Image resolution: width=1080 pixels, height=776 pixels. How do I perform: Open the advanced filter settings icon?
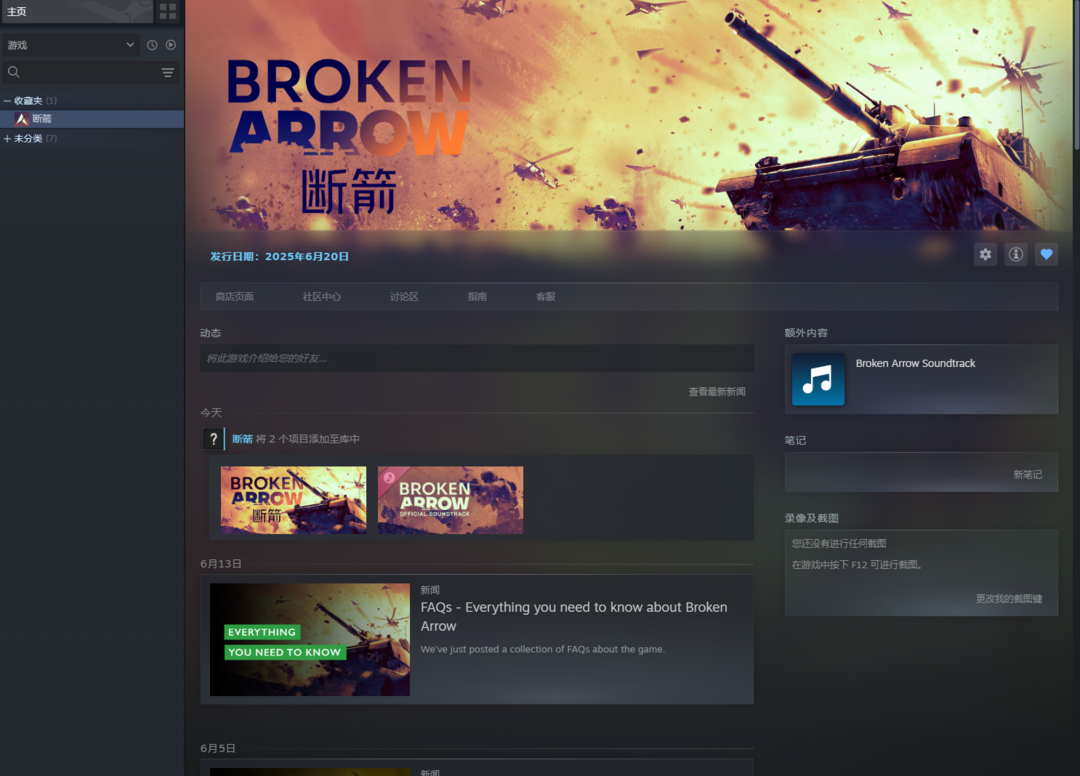point(167,72)
